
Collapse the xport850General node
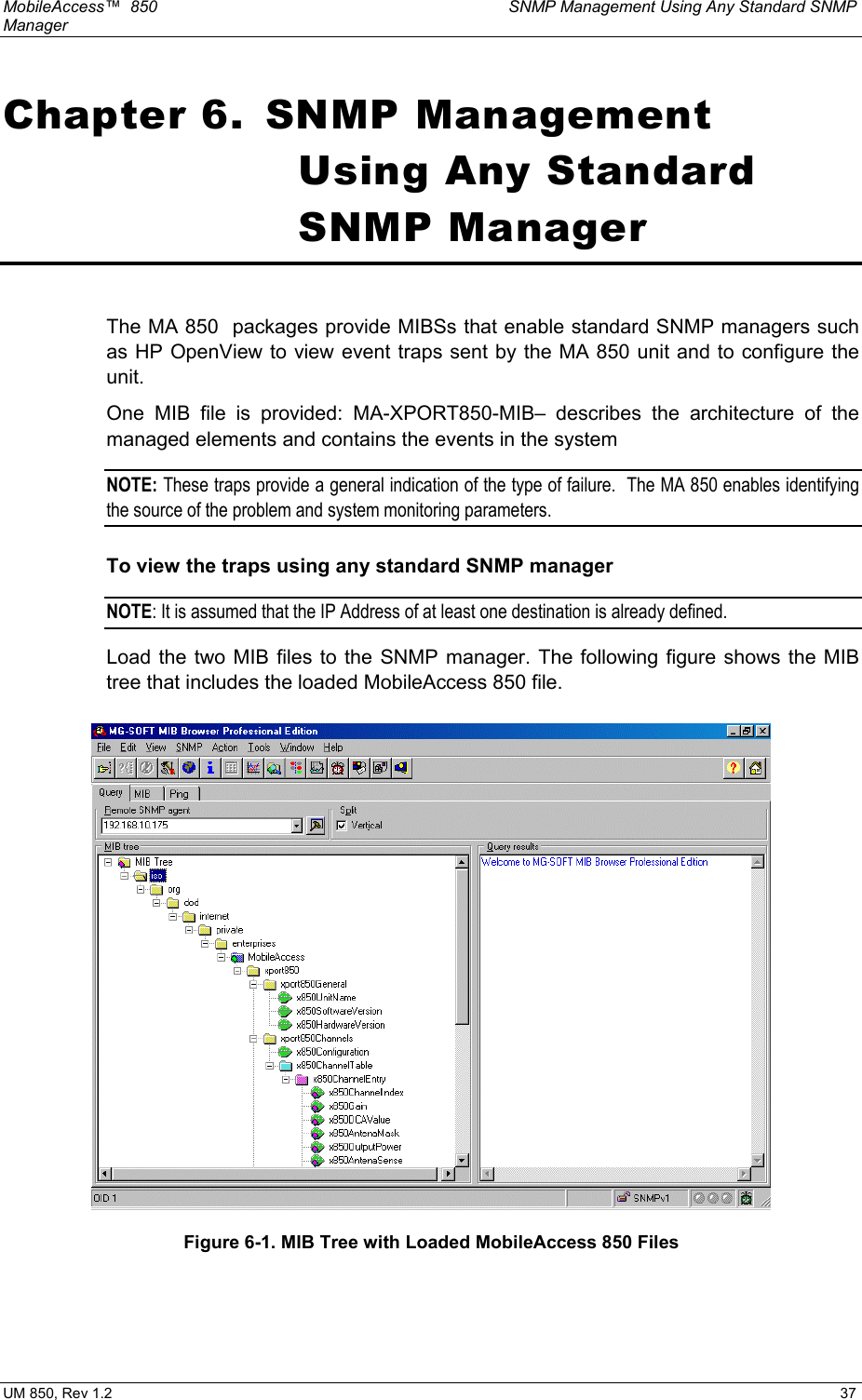point(253,984)
